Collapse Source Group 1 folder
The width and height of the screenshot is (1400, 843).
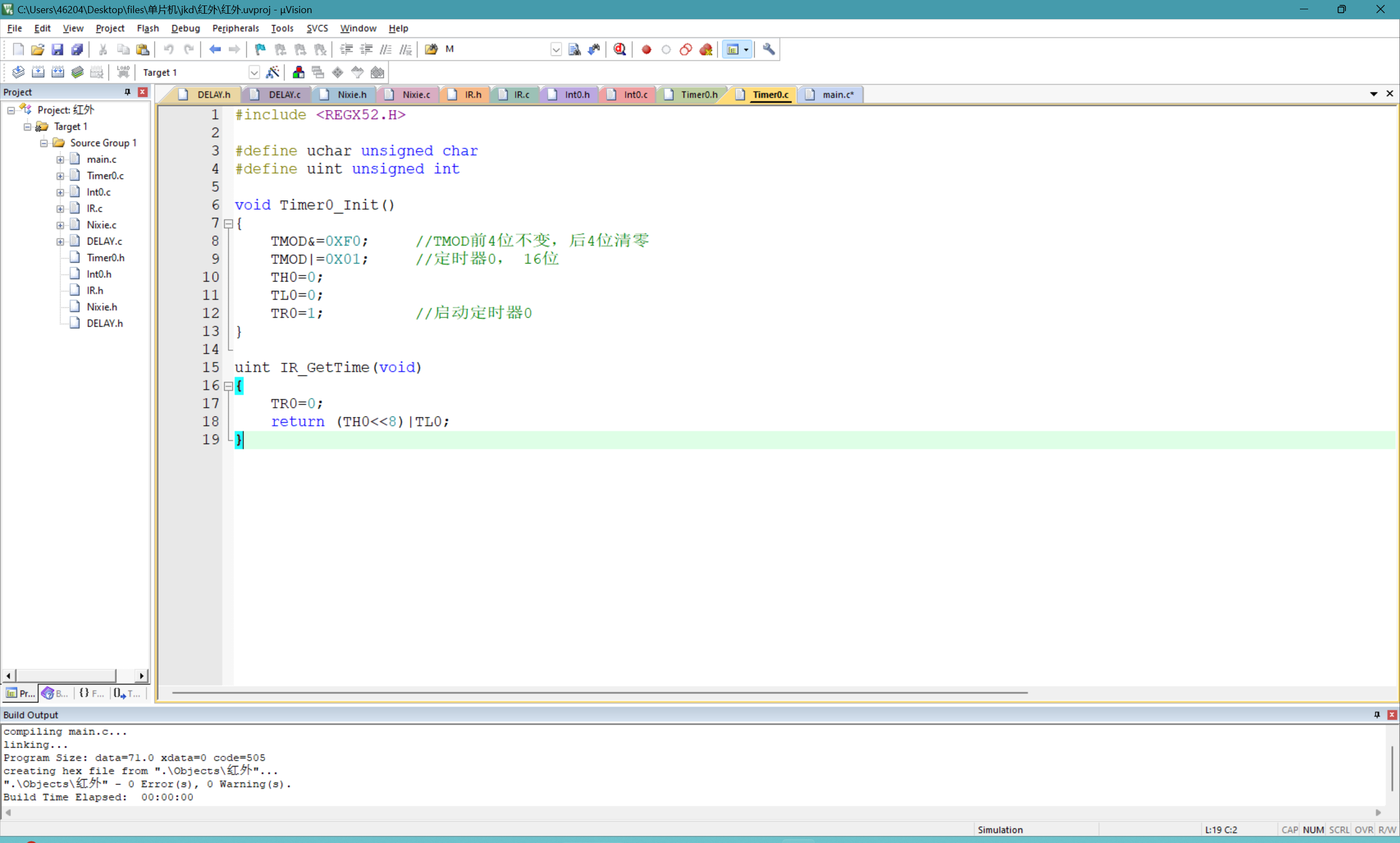coord(44,143)
